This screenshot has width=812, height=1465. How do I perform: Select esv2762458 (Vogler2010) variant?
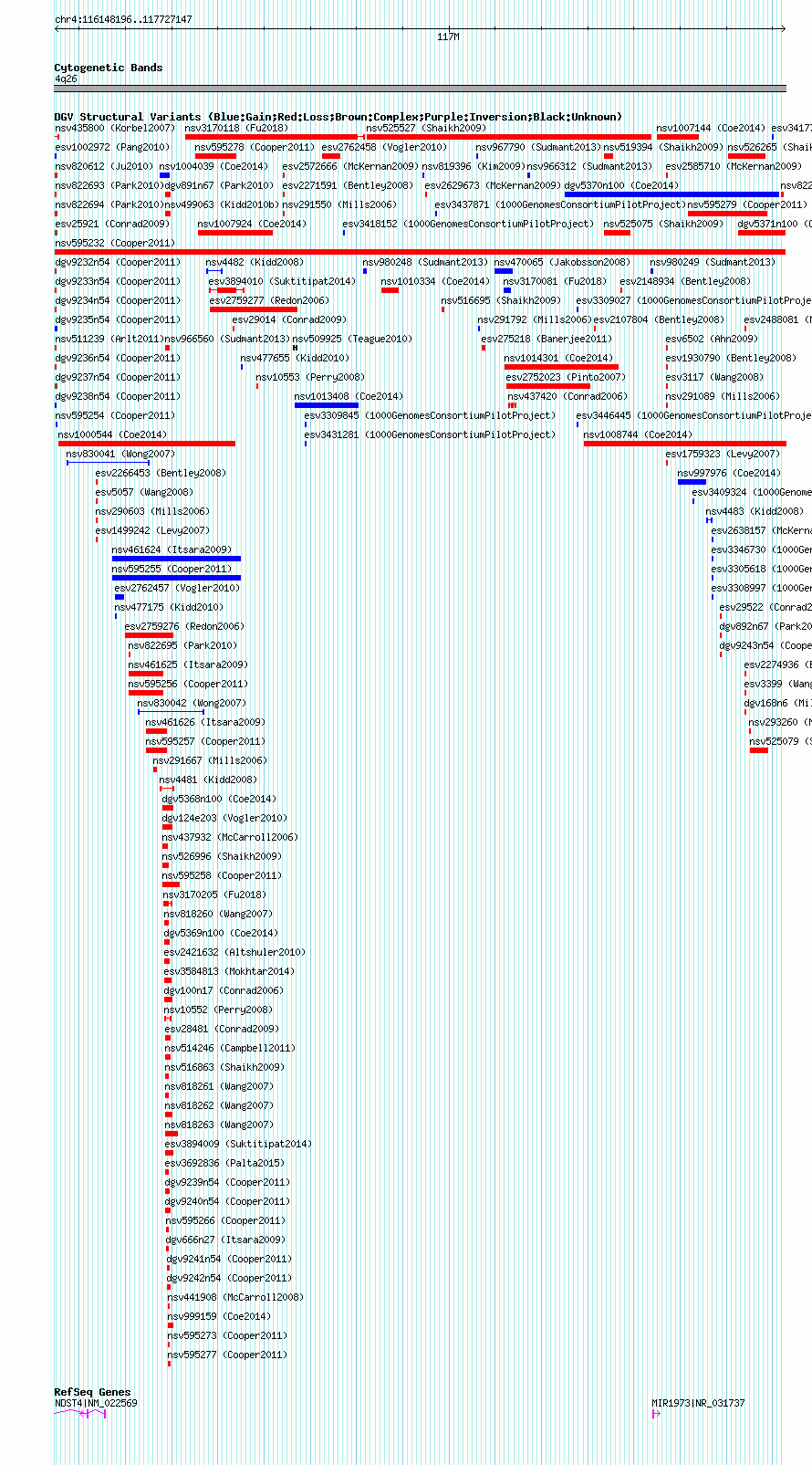pyautogui.click(x=384, y=147)
